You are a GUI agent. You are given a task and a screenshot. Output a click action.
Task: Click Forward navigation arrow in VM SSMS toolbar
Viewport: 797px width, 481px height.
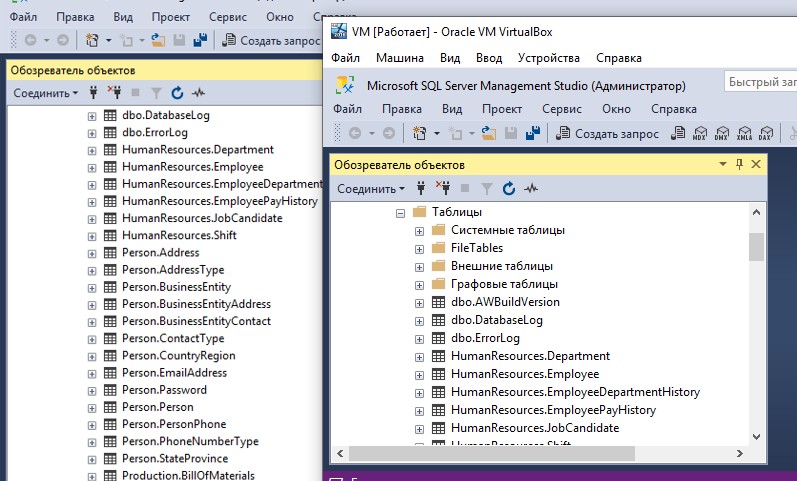pos(389,133)
